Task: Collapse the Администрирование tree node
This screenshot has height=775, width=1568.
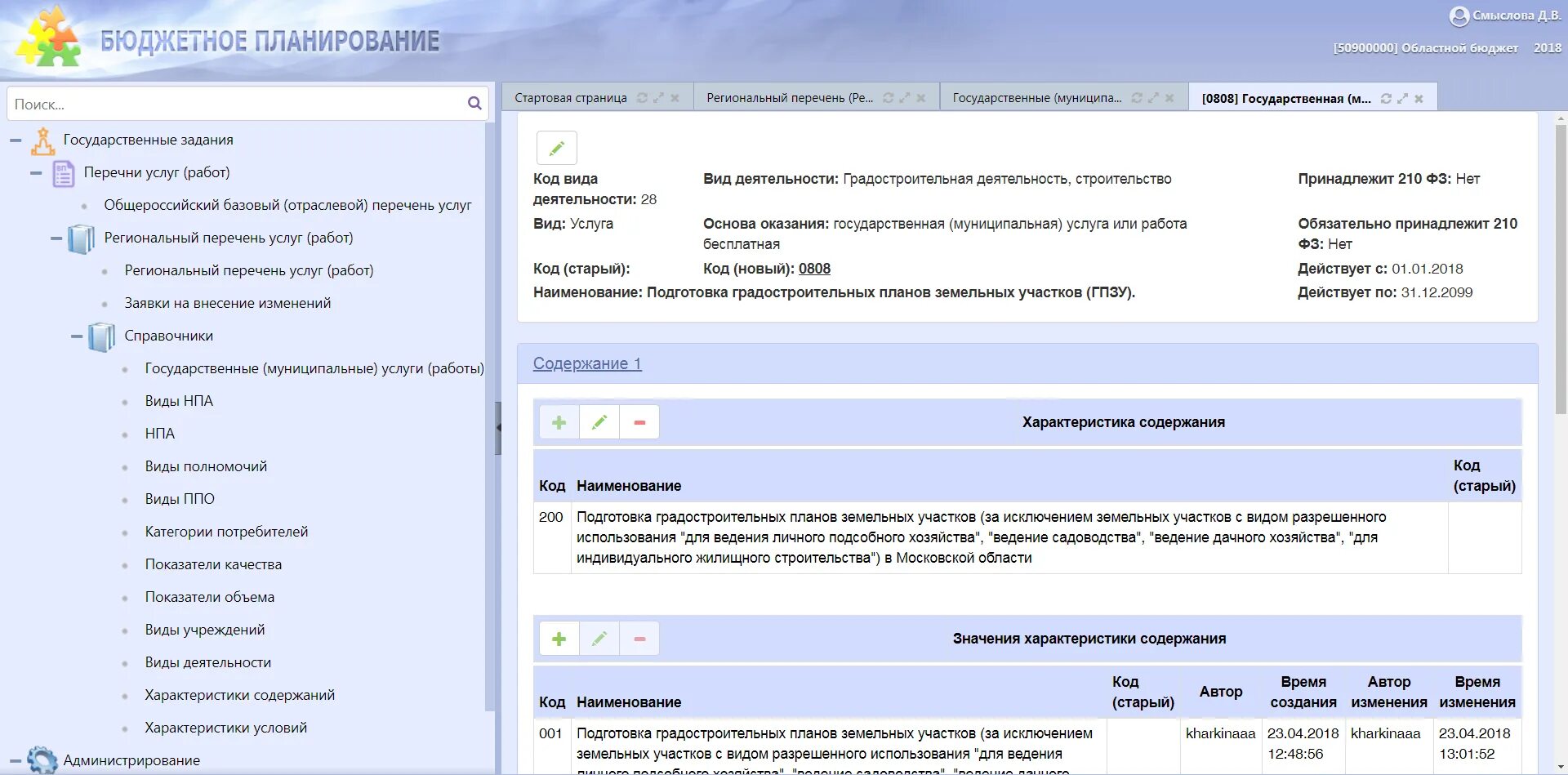Action: [16, 761]
